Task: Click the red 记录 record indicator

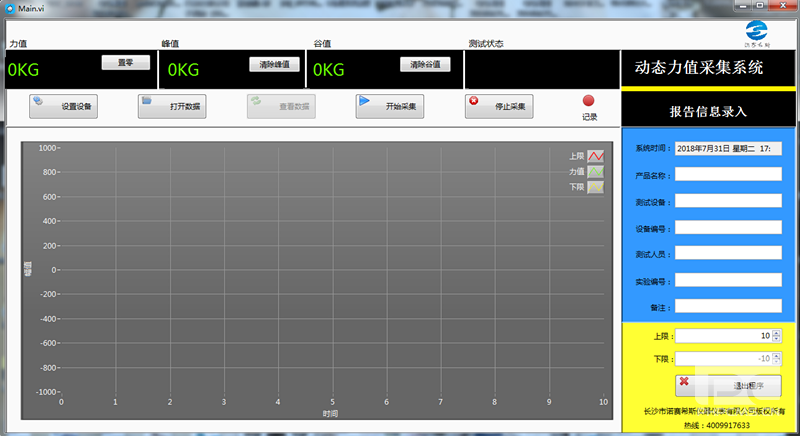Action: click(x=589, y=101)
